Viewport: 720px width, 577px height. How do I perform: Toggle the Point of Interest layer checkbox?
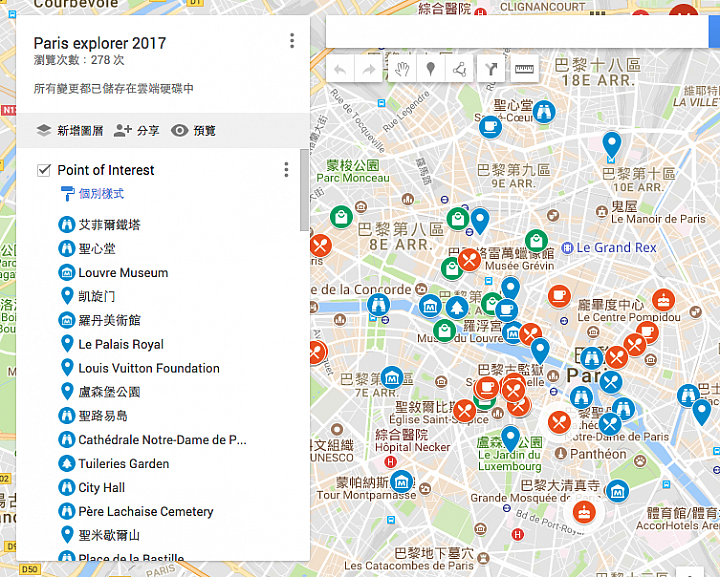[x=44, y=170]
